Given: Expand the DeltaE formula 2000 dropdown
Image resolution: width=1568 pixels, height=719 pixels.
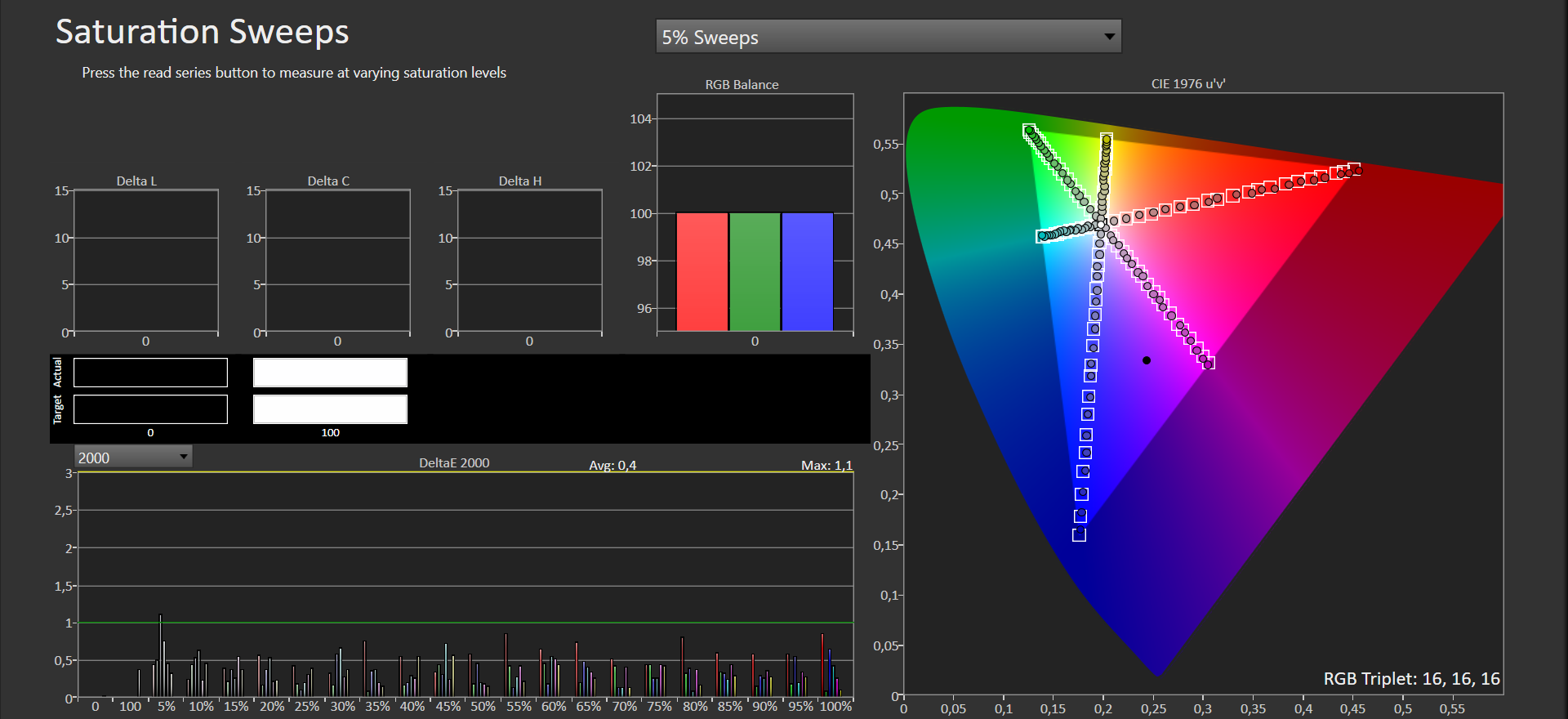Looking at the screenshot, I should pos(133,457).
